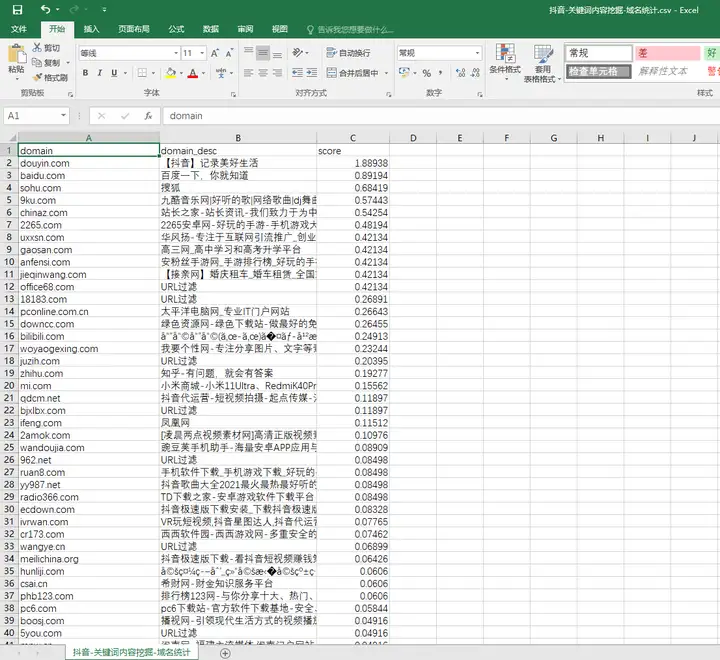720x660 pixels.
Task: Toggle middle vertical alignment
Action: tap(263, 53)
